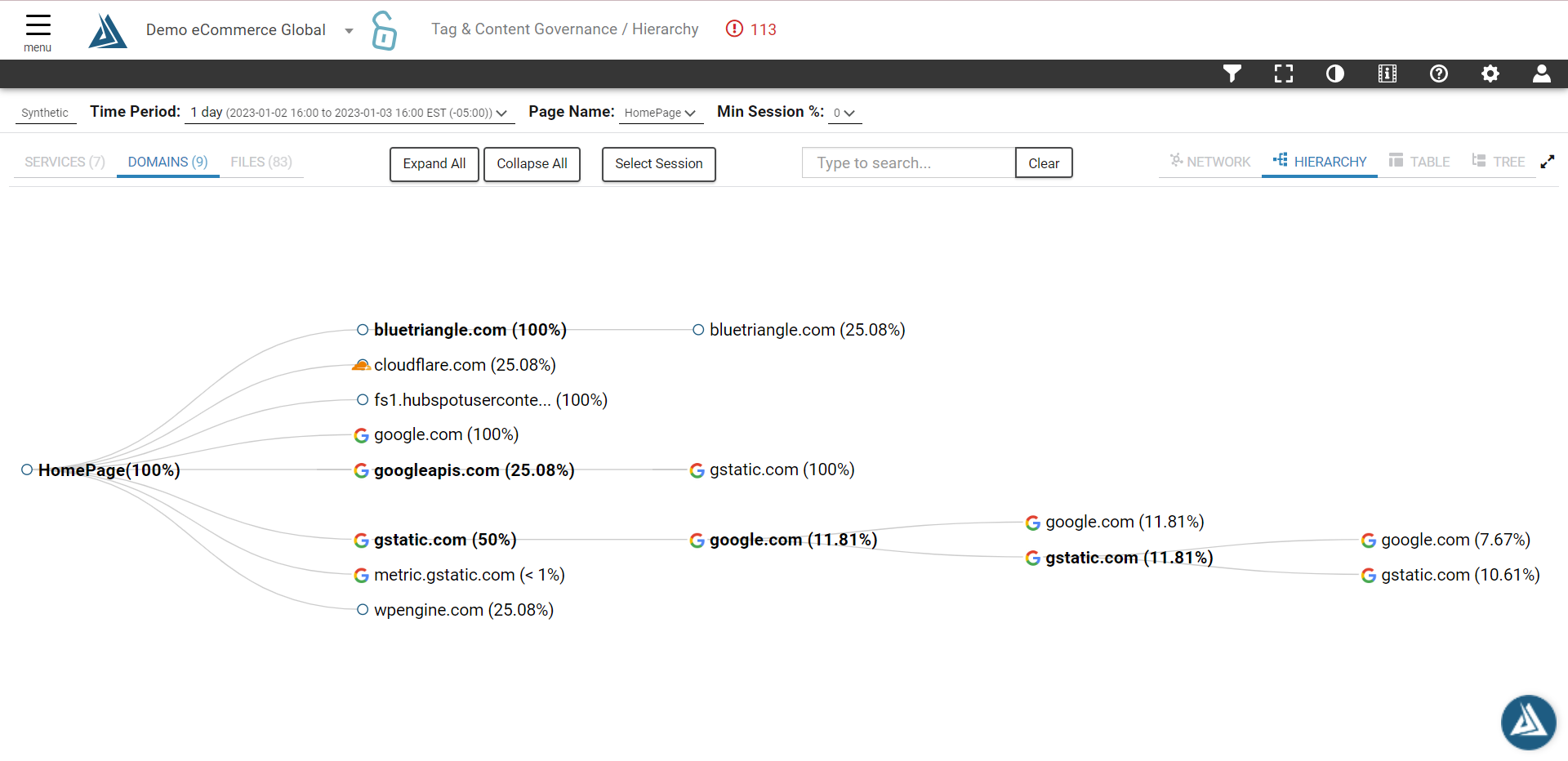Switch to the Domains (9) tab
Image resolution: width=1568 pixels, height=761 pixels.
(168, 162)
